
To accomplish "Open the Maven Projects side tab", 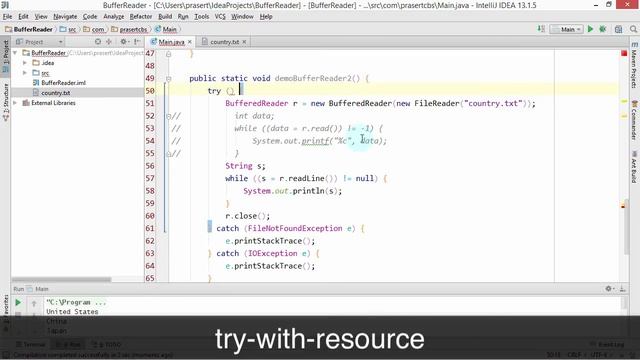I will (634, 66).
